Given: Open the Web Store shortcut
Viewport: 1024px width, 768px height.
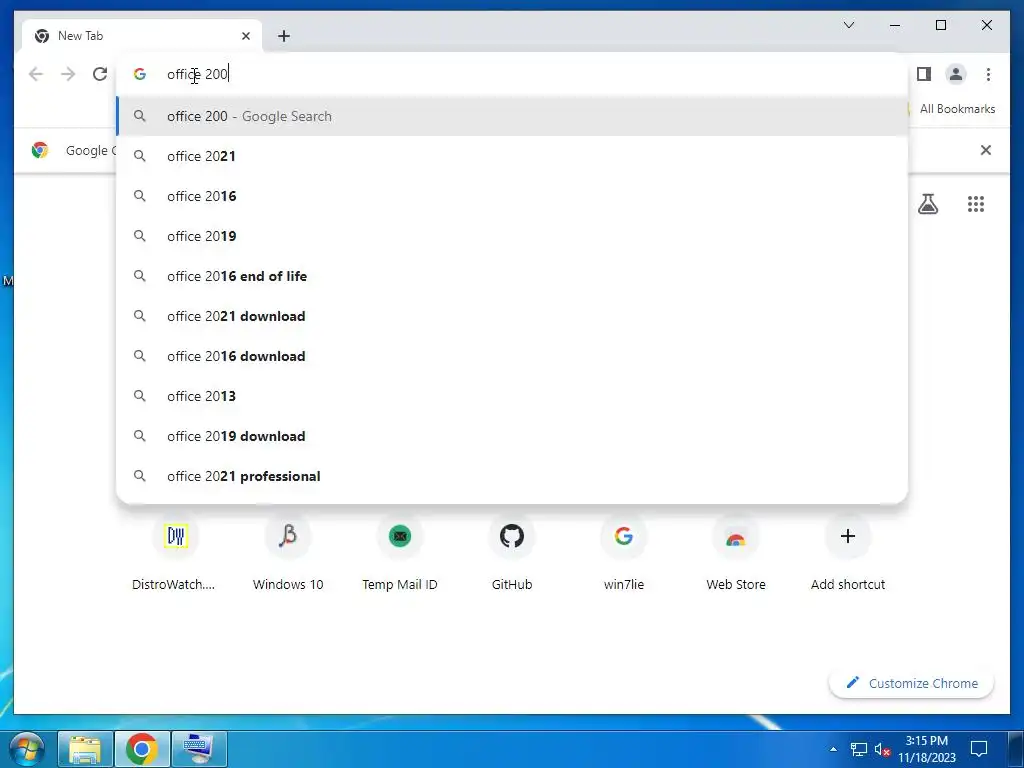Looking at the screenshot, I should click(736, 554).
